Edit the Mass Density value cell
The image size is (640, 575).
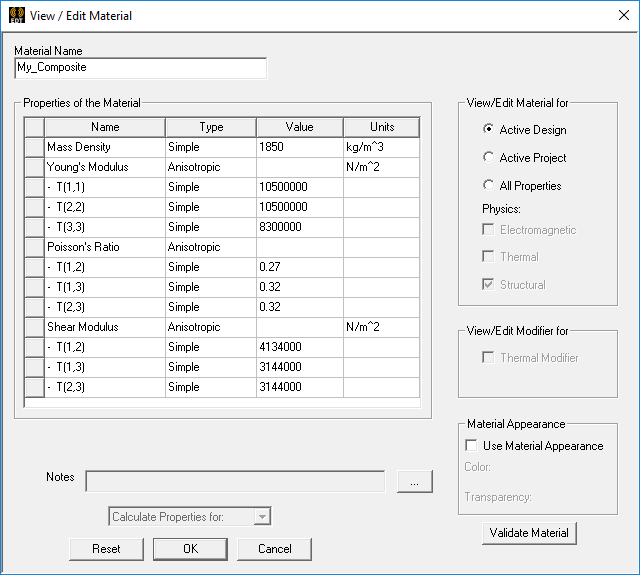pos(299,147)
